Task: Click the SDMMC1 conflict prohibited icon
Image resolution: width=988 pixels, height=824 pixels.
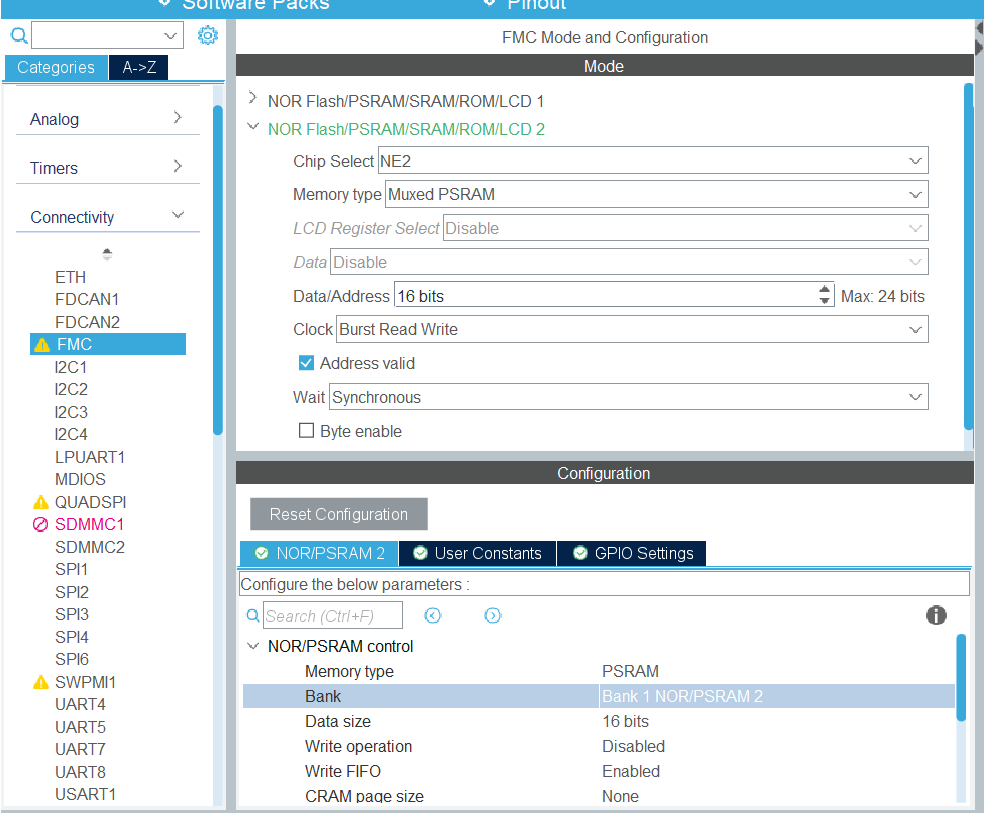Action: (x=40, y=524)
